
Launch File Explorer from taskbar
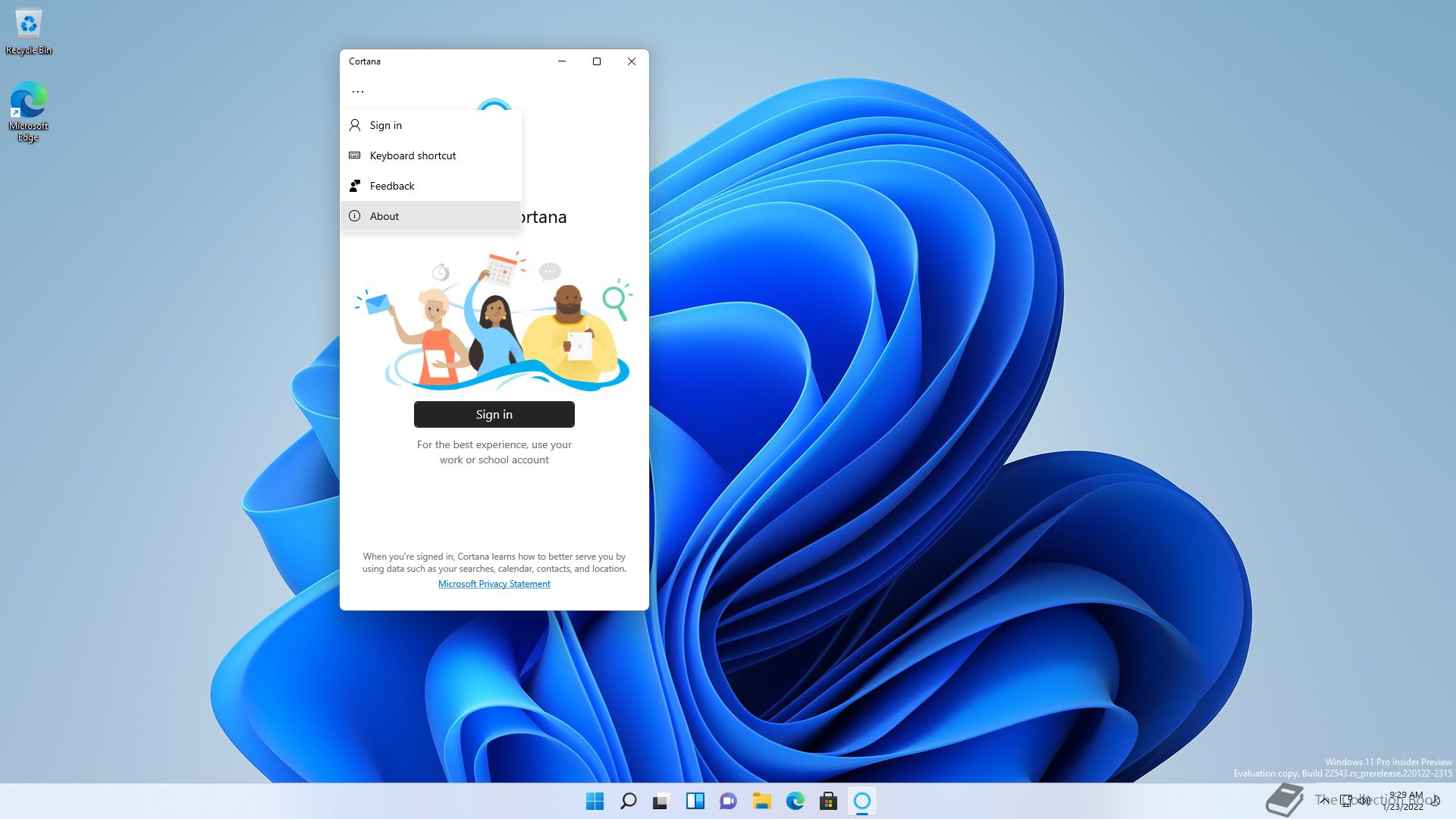coord(762,801)
